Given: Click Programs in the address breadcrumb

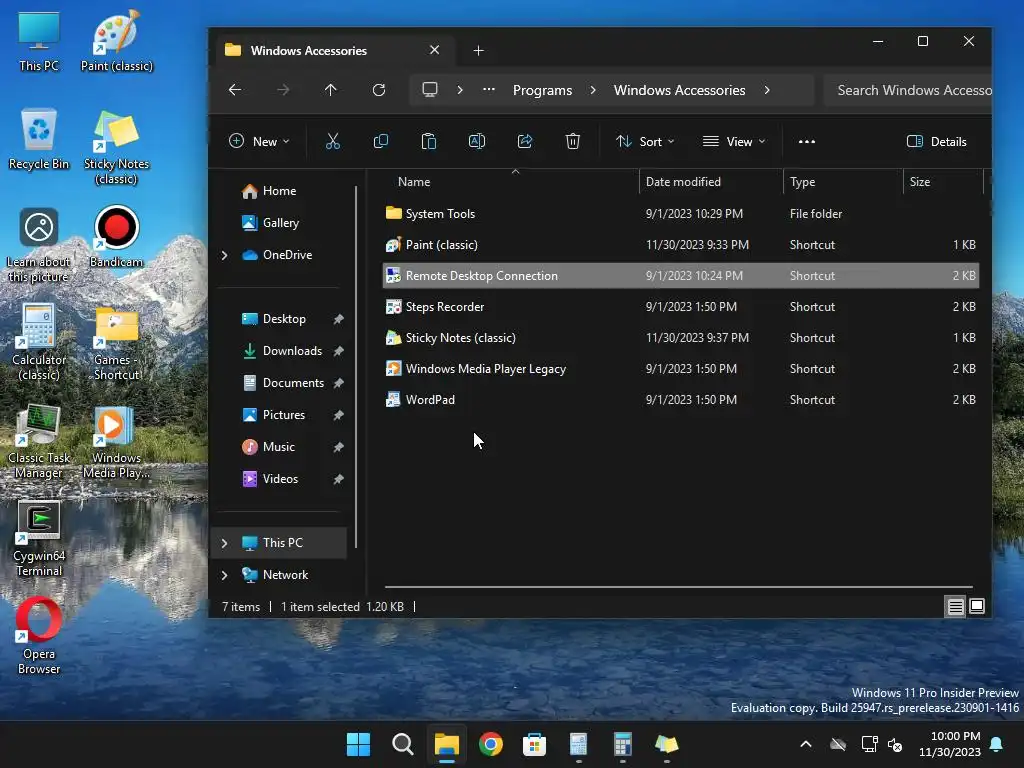Looking at the screenshot, I should tap(542, 90).
